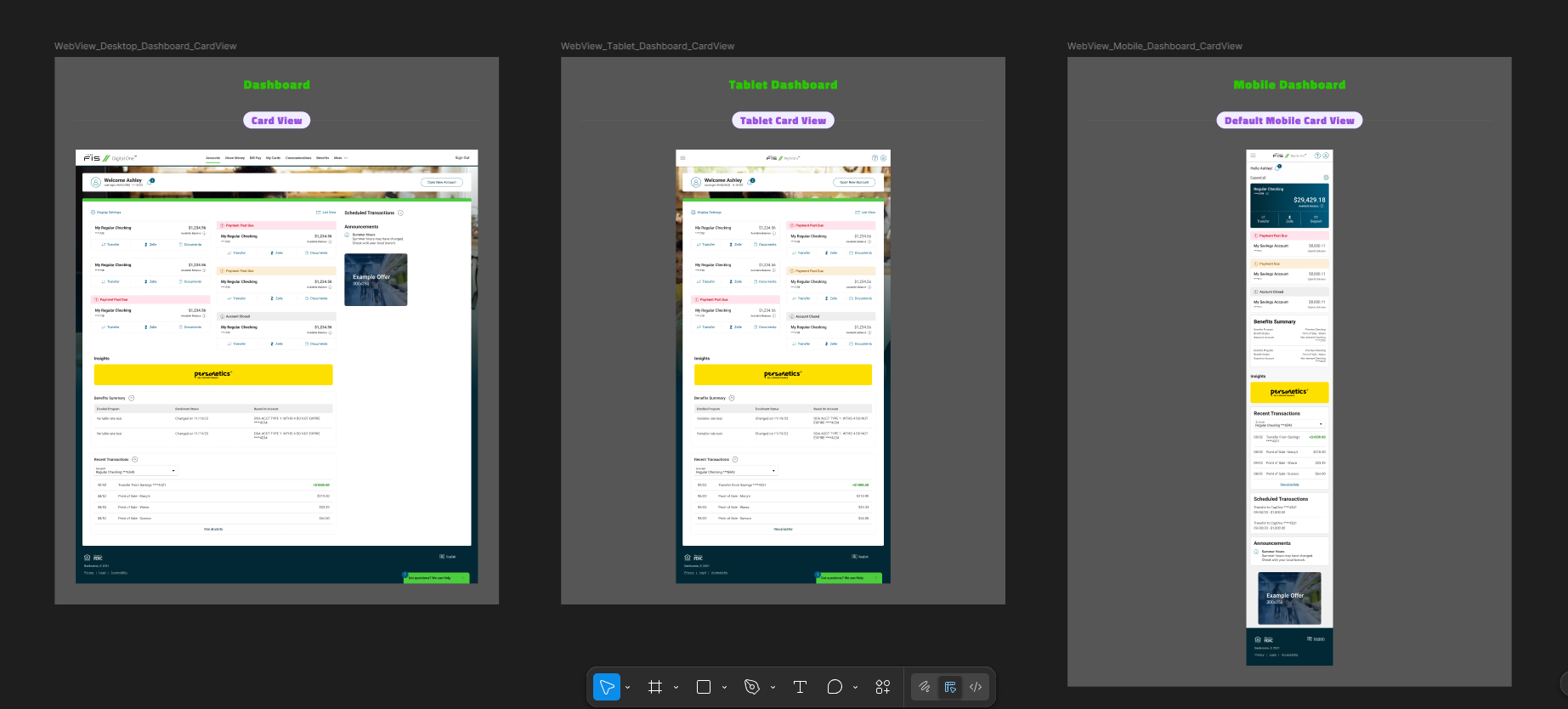Click Open New Account button in desktop mockup

pos(442,182)
